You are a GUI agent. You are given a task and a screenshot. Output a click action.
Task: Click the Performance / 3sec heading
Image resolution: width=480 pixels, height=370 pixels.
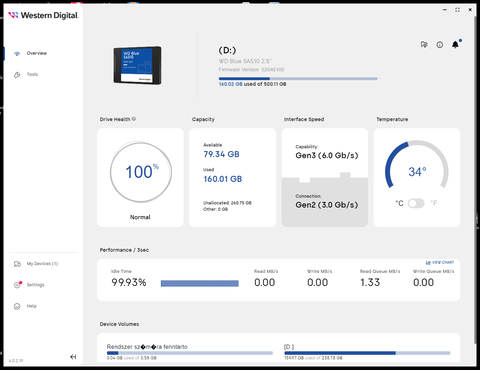click(124, 250)
